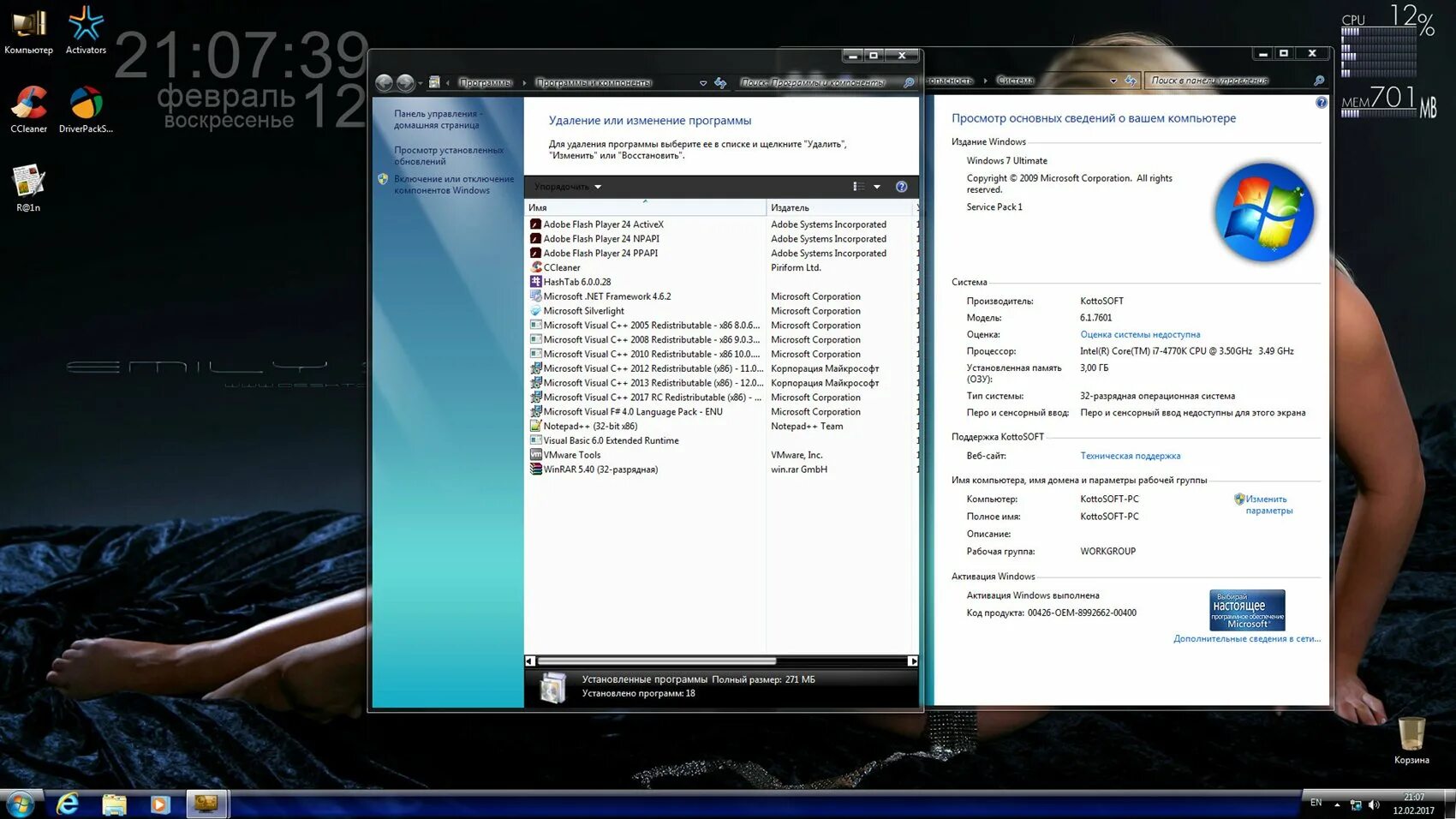Sort list by Издатель column header
This screenshot has height=819, width=1456.
click(839, 207)
